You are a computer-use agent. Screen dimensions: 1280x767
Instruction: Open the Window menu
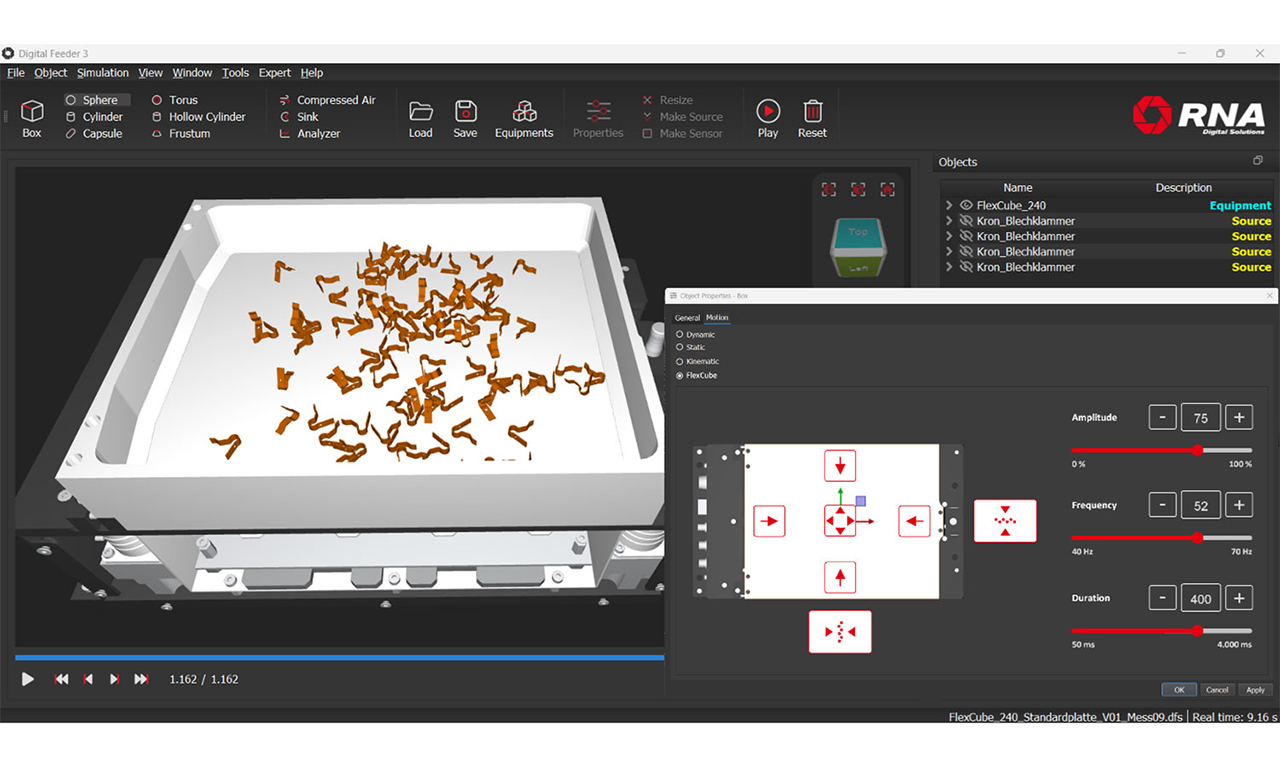[x=192, y=73]
